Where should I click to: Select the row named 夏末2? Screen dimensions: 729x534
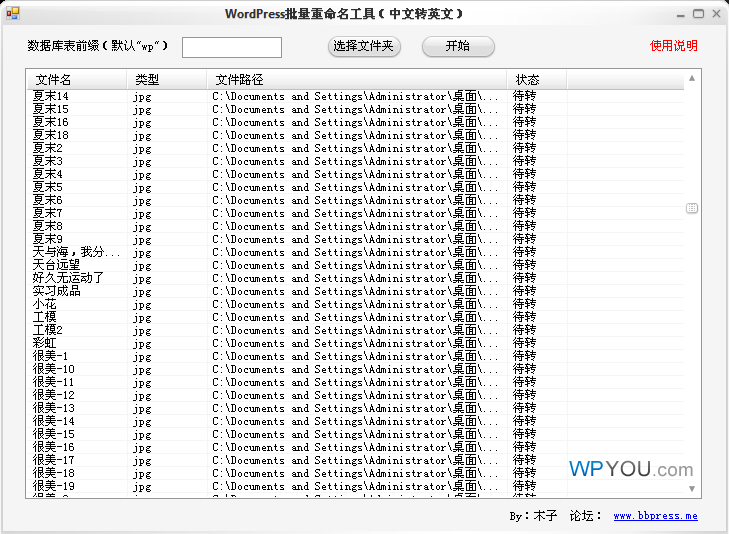tap(355, 148)
